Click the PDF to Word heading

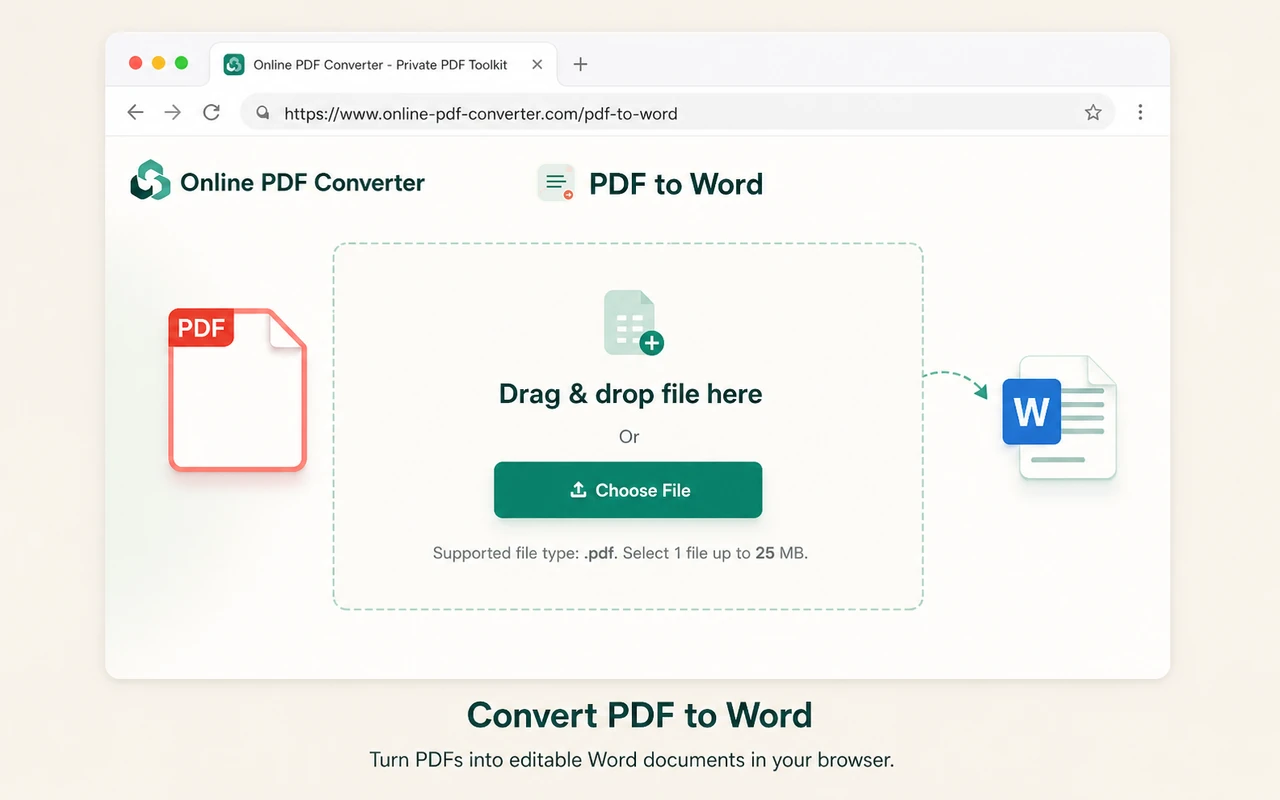click(x=676, y=184)
